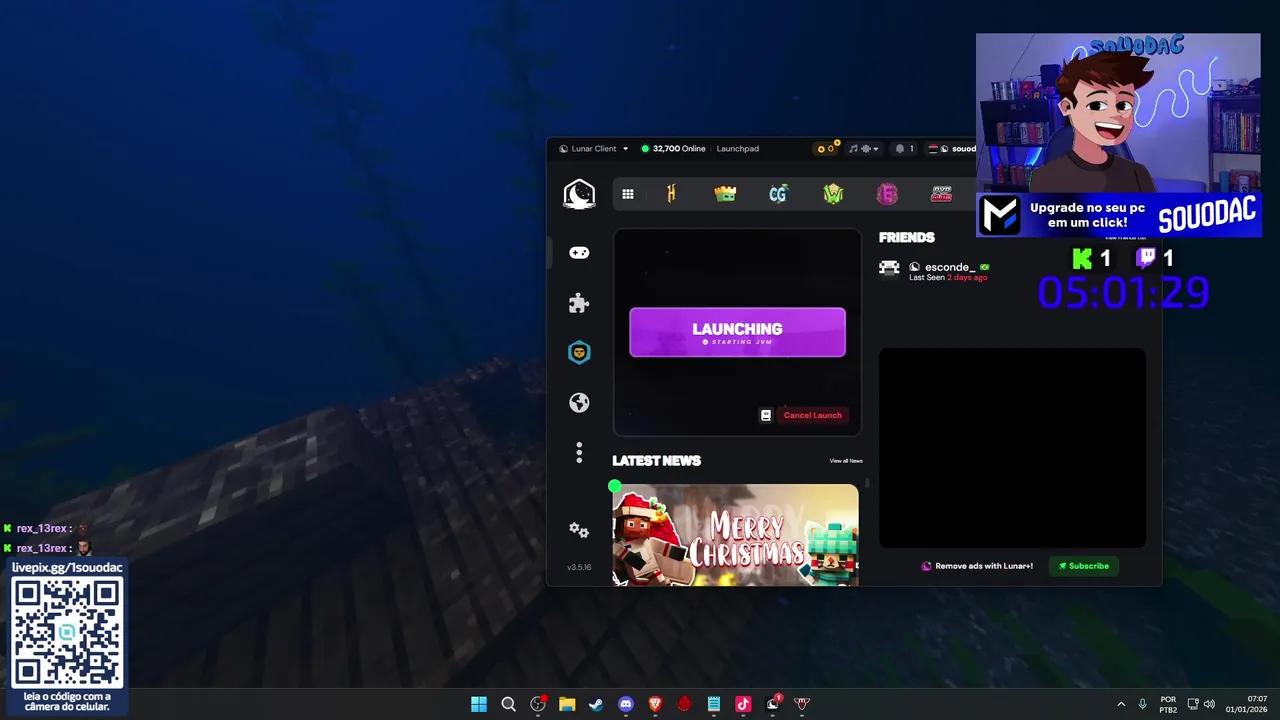Click Cancel Launch
This screenshot has height=720, width=1280.
tap(812, 415)
